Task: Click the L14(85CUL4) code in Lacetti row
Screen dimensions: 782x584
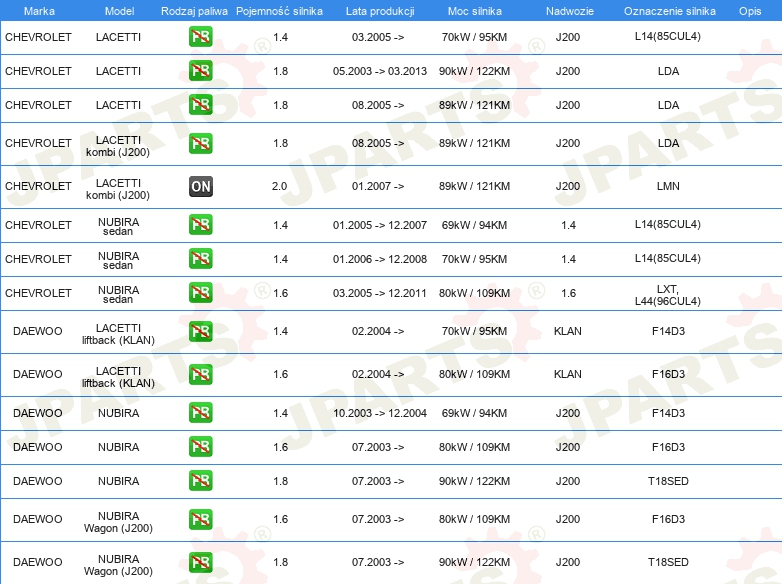Action: pos(668,36)
